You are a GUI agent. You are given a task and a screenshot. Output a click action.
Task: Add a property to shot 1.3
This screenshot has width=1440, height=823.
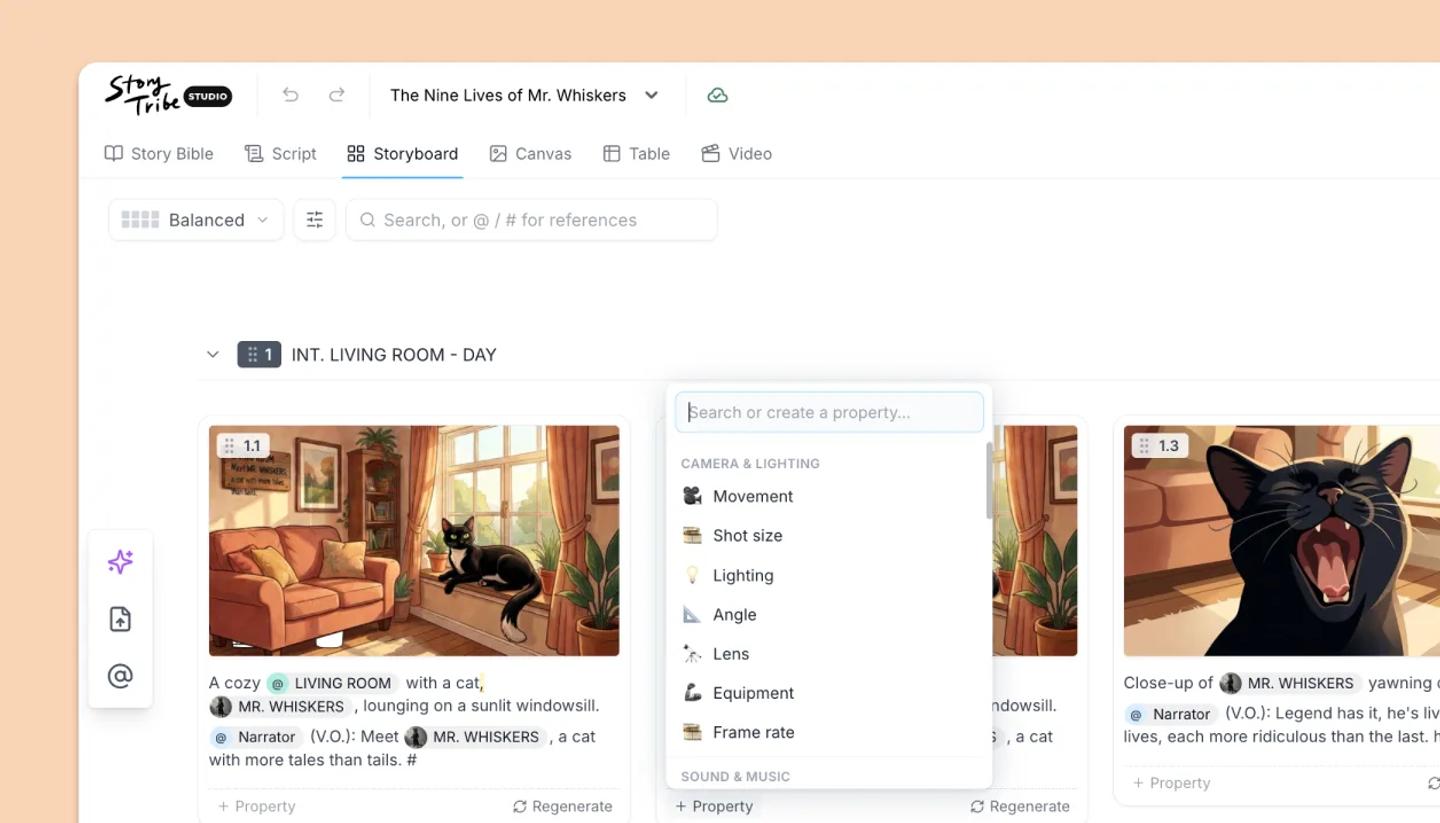click(1171, 783)
